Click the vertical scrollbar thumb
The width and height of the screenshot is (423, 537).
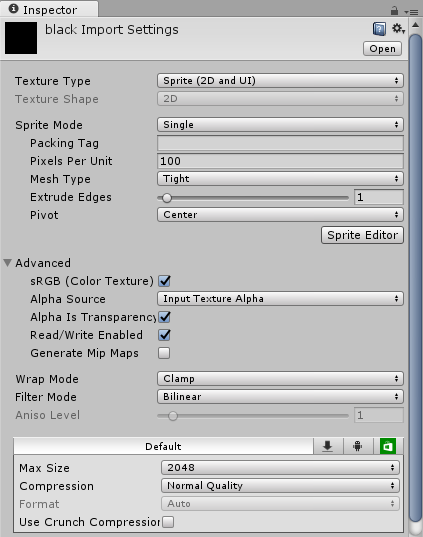416,277
